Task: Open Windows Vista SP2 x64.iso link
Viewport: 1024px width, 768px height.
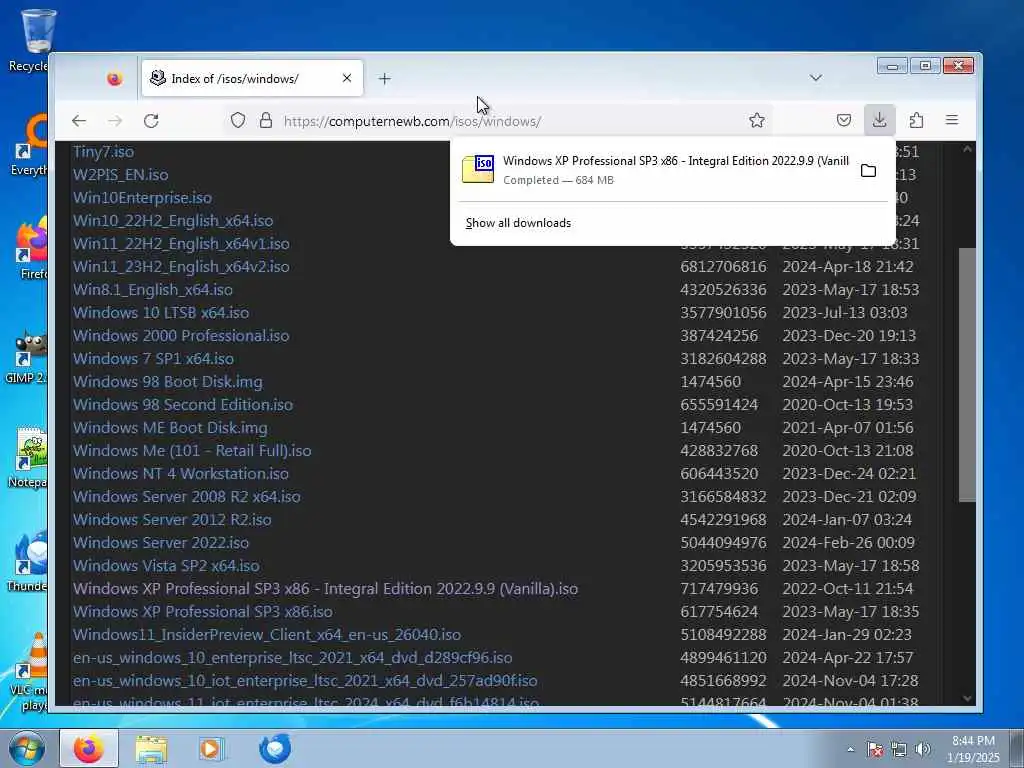Action: tap(167, 566)
